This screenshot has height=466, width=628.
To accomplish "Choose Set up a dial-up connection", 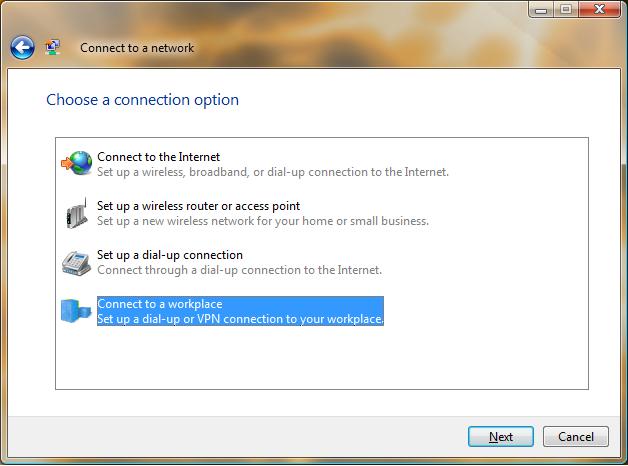I will [170, 255].
